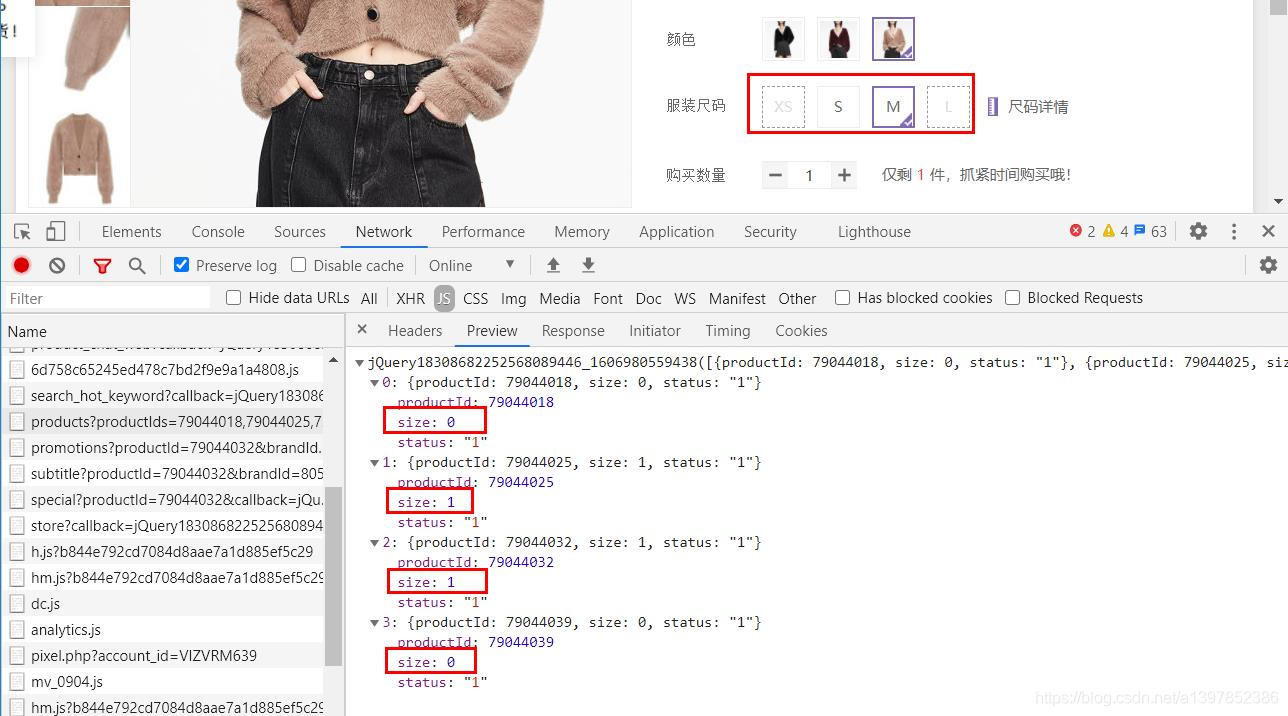Show the request Cookies tab

coord(801,330)
